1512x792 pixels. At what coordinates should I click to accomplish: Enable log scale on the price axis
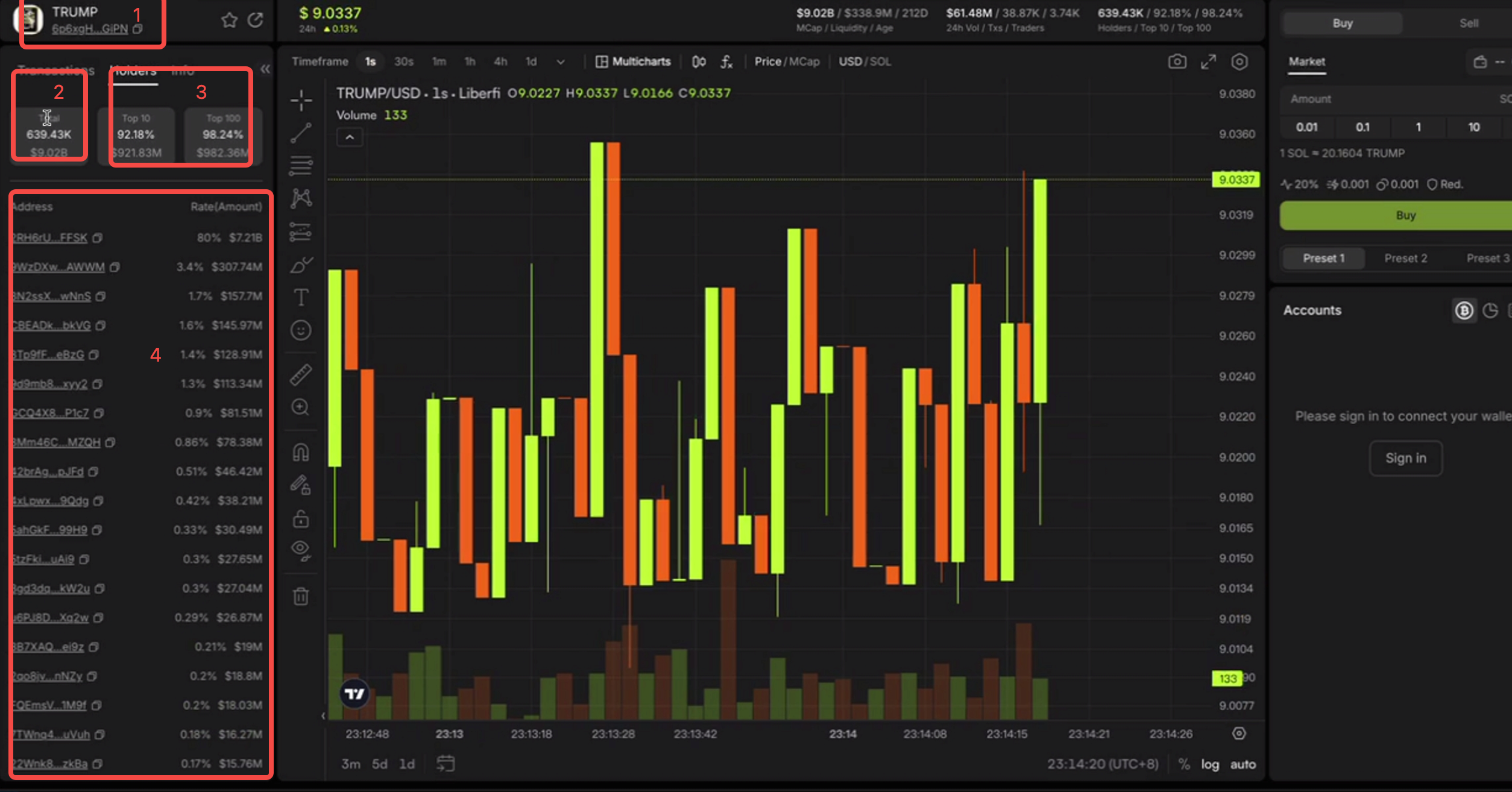point(1210,764)
